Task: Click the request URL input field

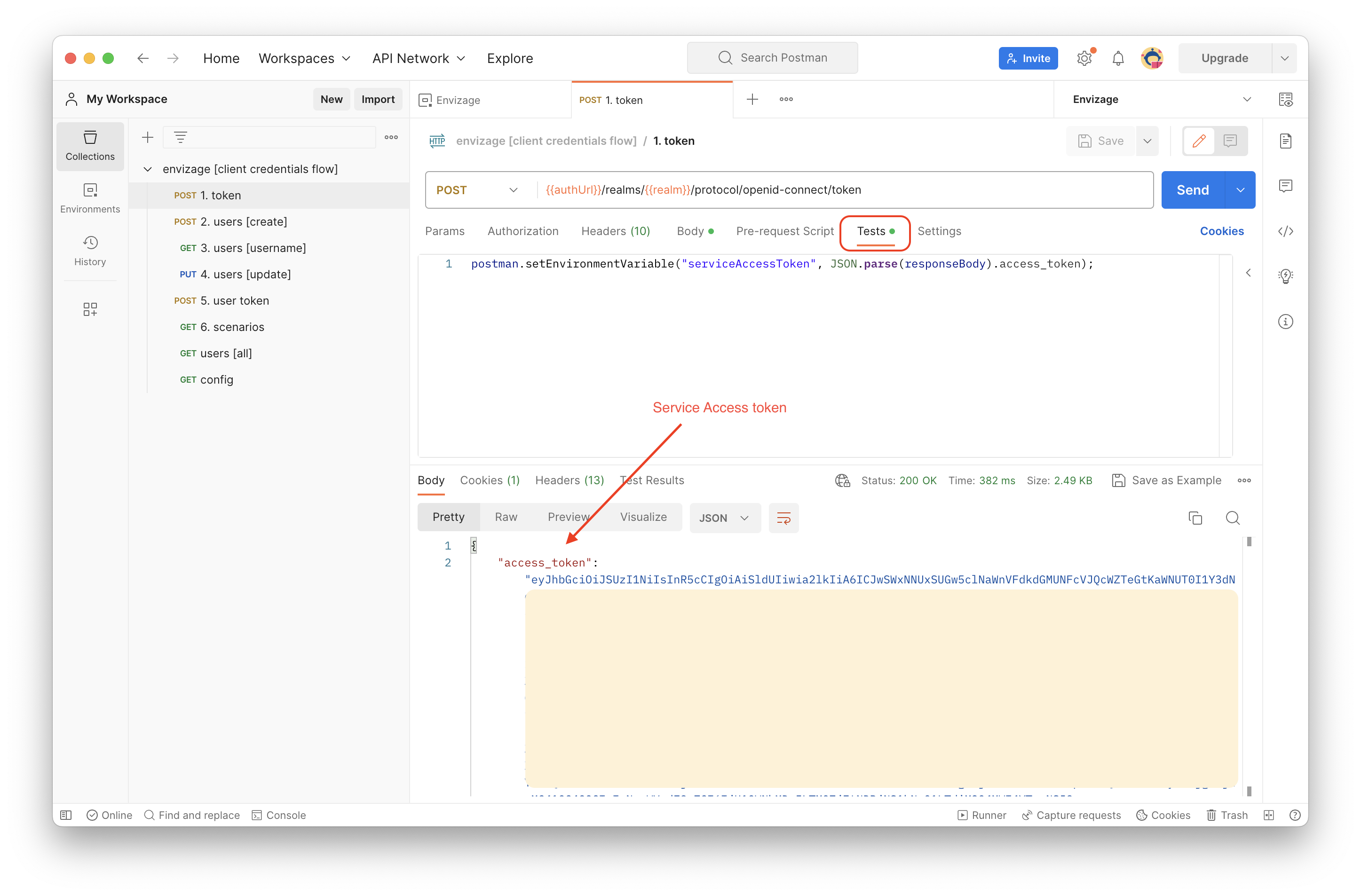Action: (844, 190)
